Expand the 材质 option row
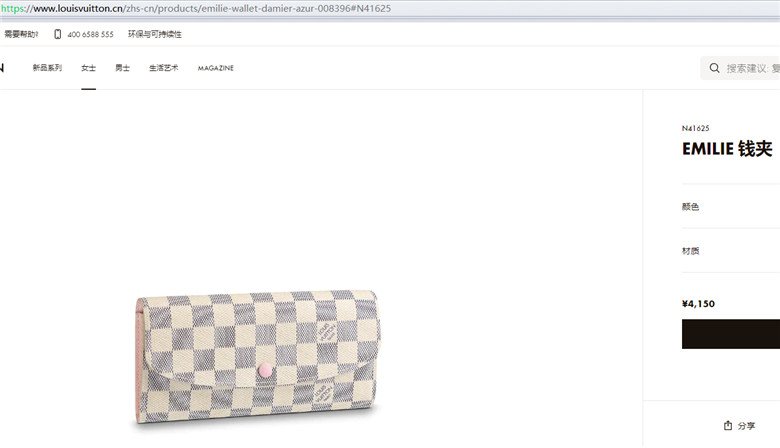The height and width of the screenshot is (448, 780). pos(731,251)
